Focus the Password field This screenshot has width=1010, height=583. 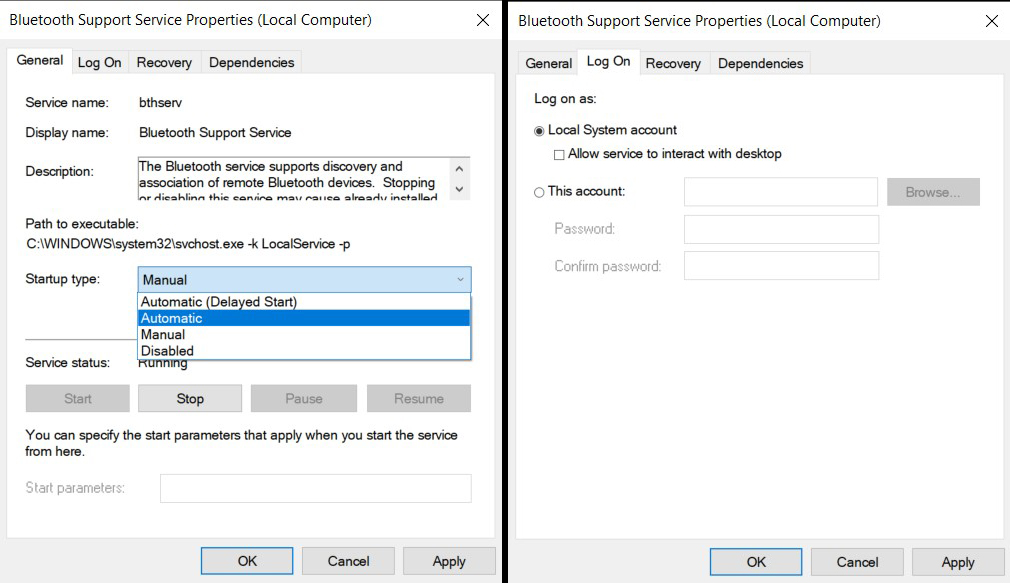[x=781, y=229]
